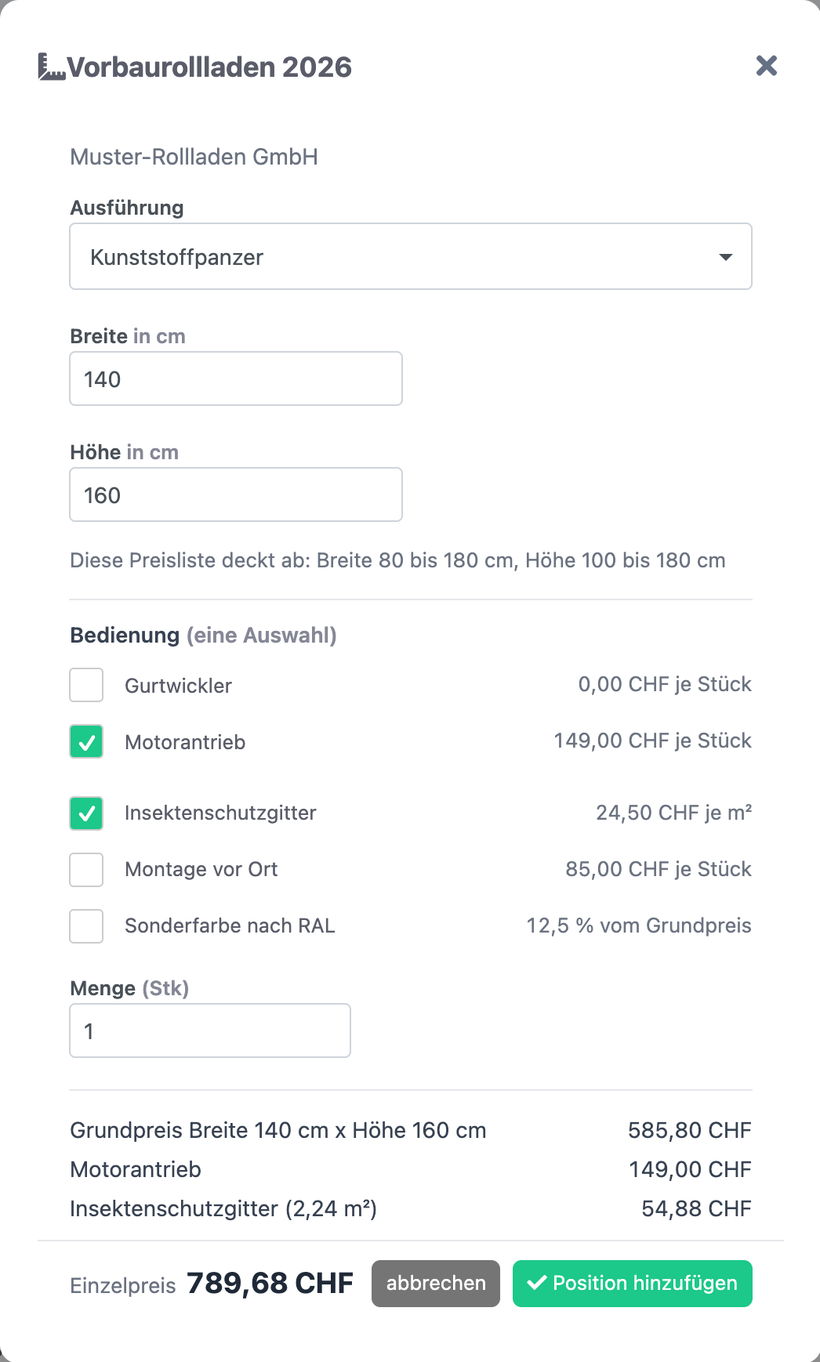Click the abbrechen button
The height and width of the screenshot is (1362, 820).
click(436, 1283)
